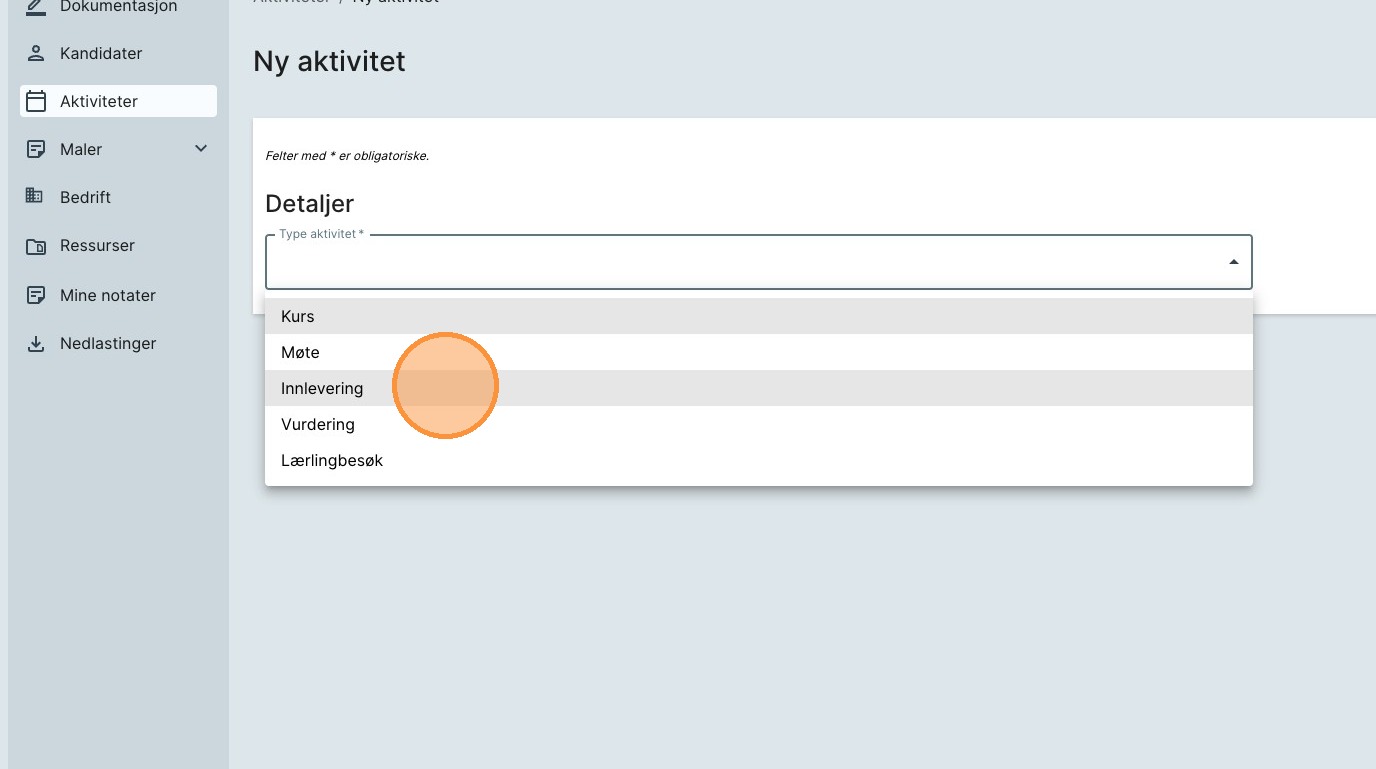This screenshot has width=1376, height=769.
Task: Click the Nedlastinger download icon
Action: (36, 344)
